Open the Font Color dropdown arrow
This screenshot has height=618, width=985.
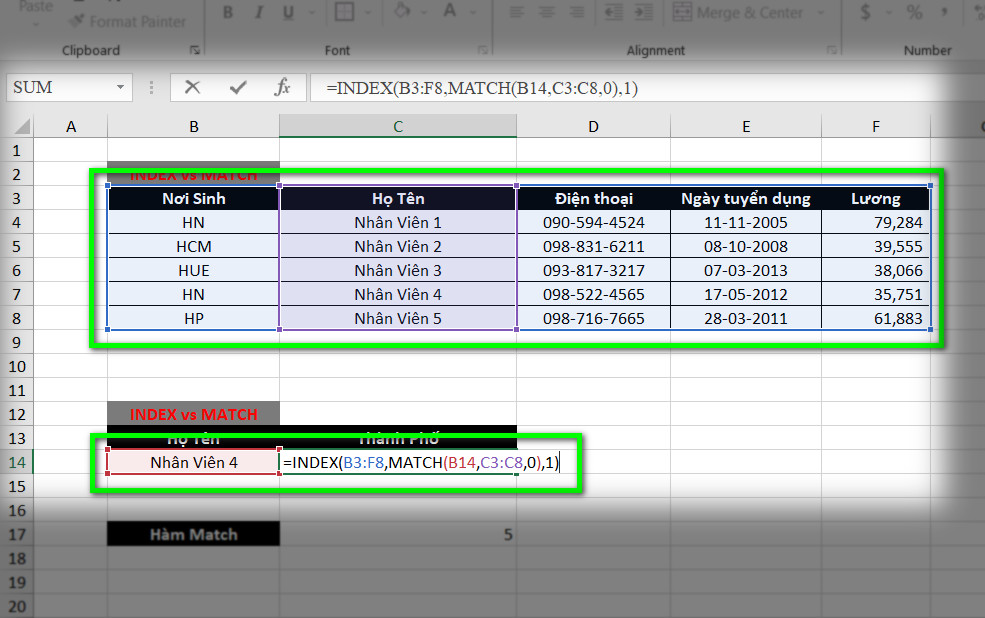point(472,13)
